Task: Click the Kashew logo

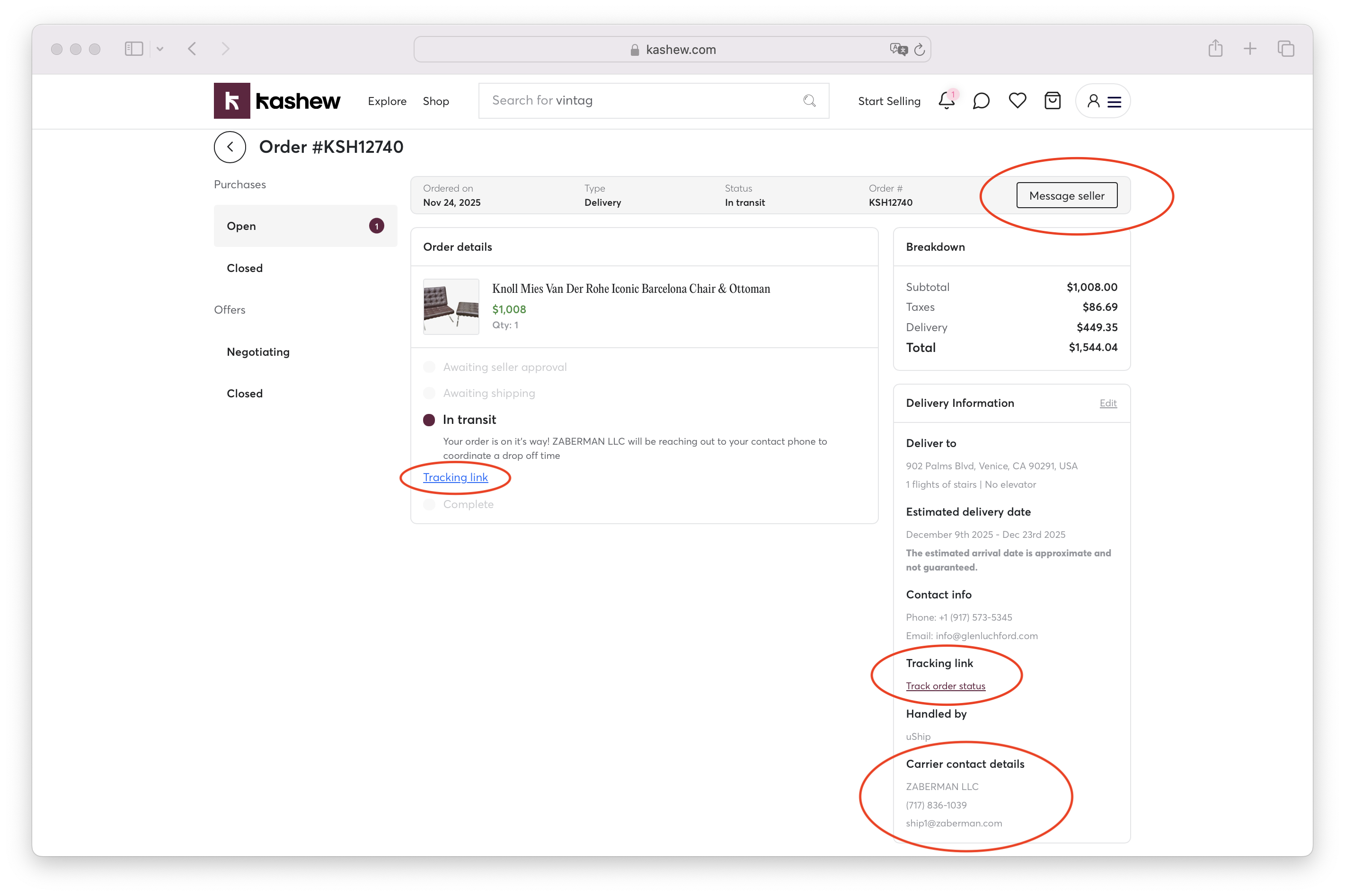Action: coord(277,101)
